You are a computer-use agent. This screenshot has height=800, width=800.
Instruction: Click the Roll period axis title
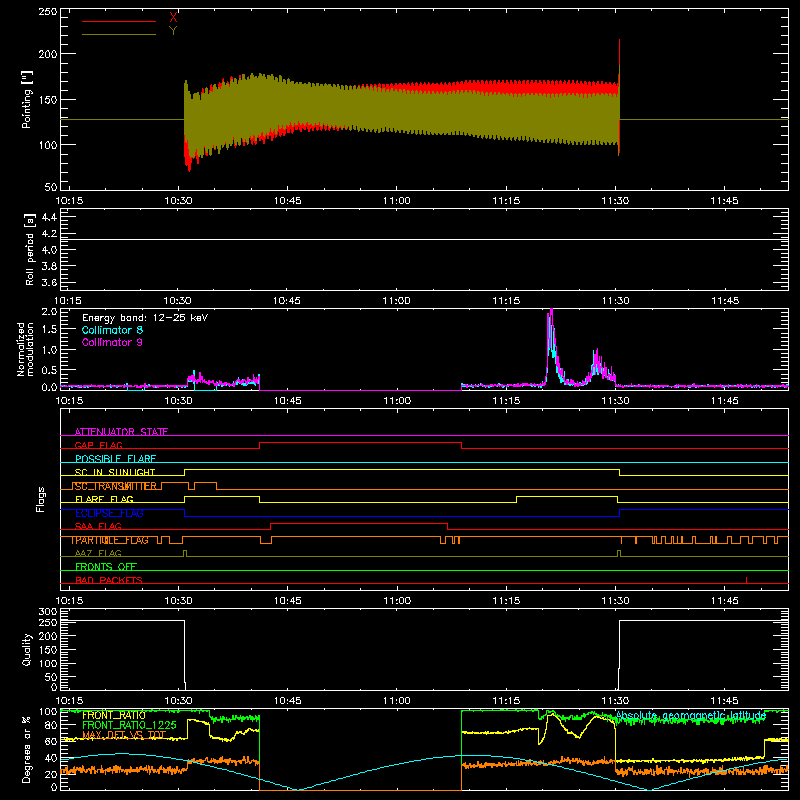(x=29, y=249)
